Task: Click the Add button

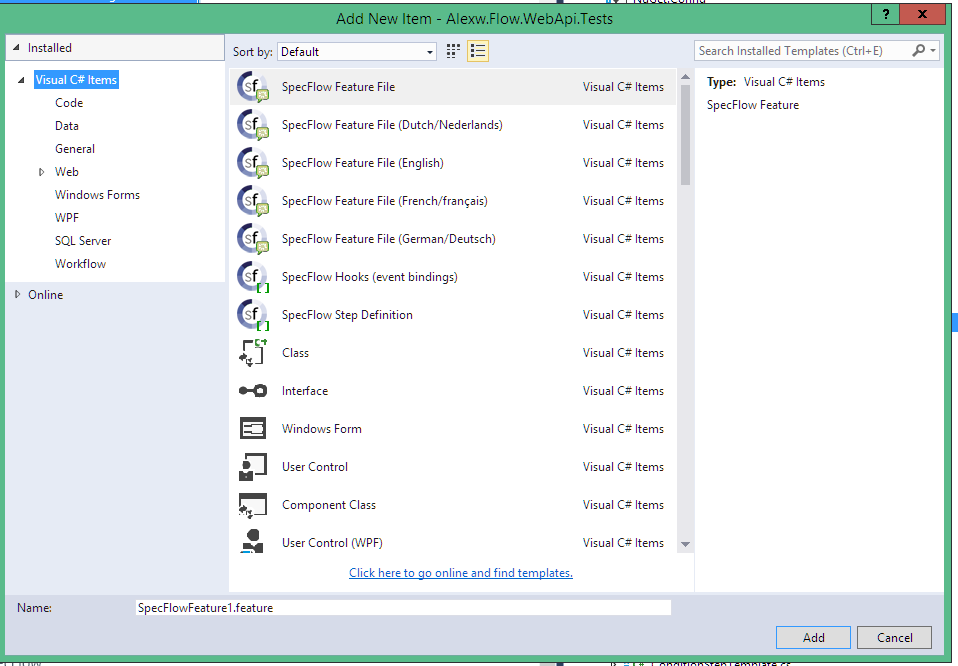Action: coord(813,637)
